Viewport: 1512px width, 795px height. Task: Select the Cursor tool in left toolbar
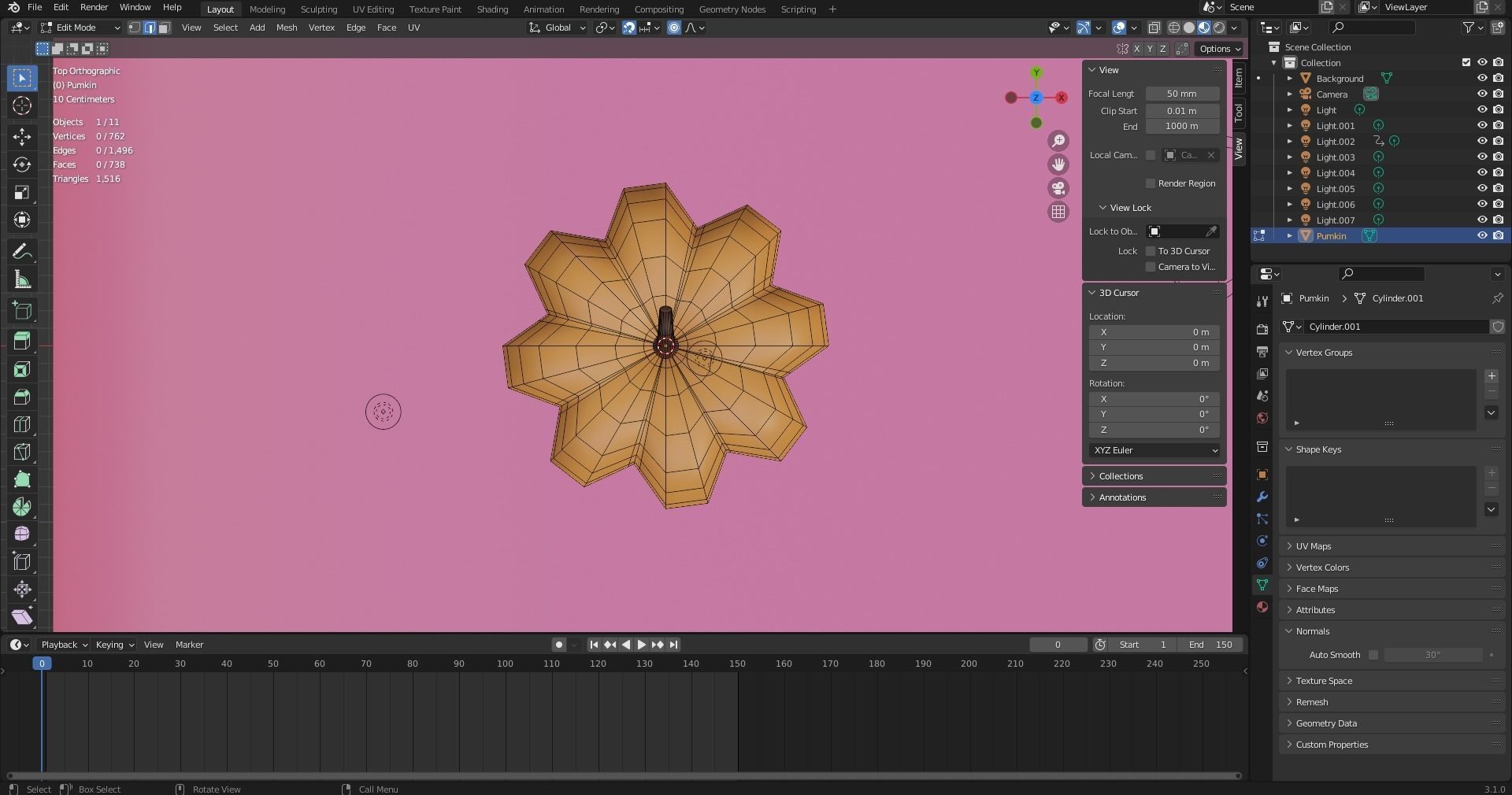[x=22, y=105]
